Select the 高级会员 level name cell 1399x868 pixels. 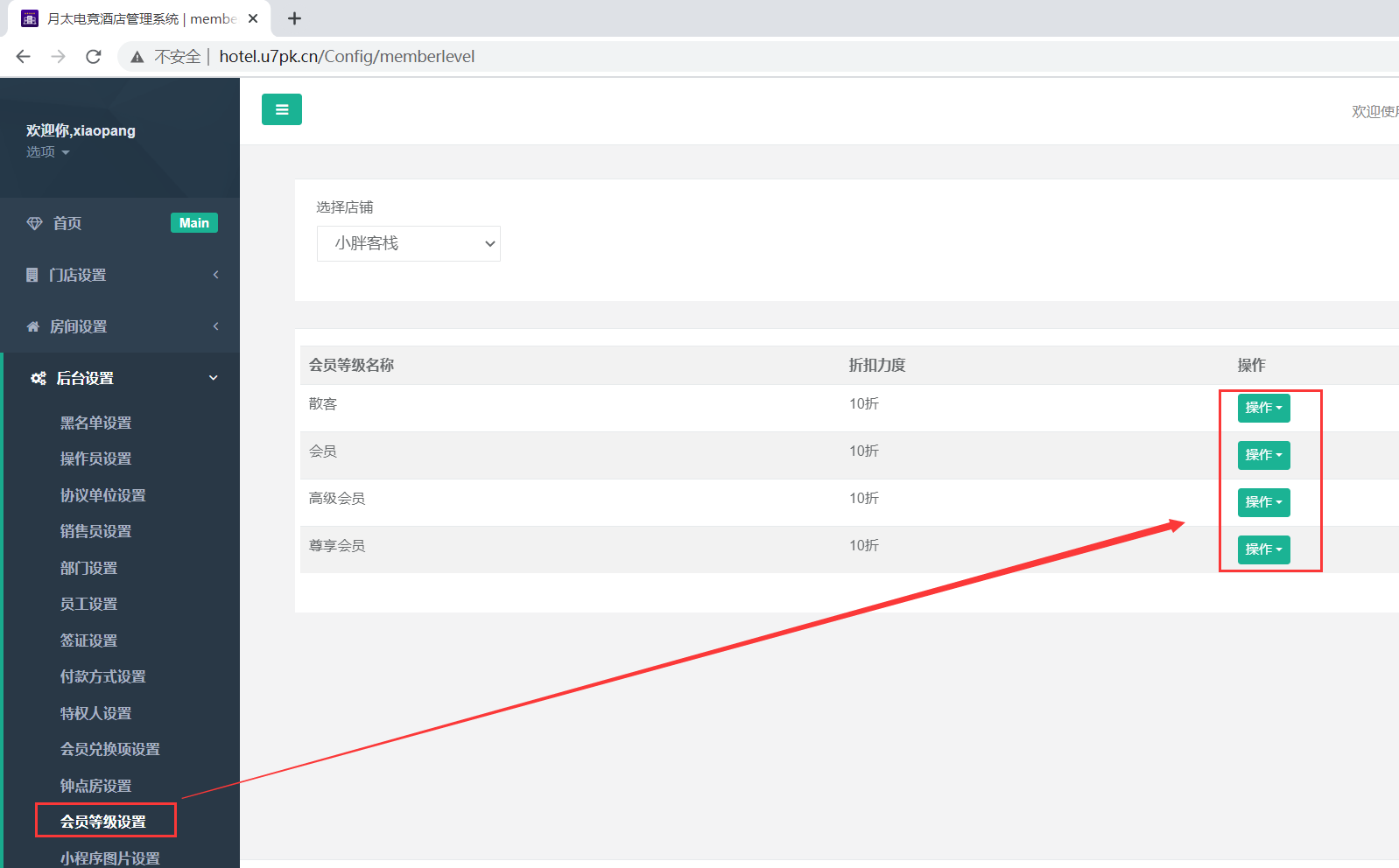337,498
